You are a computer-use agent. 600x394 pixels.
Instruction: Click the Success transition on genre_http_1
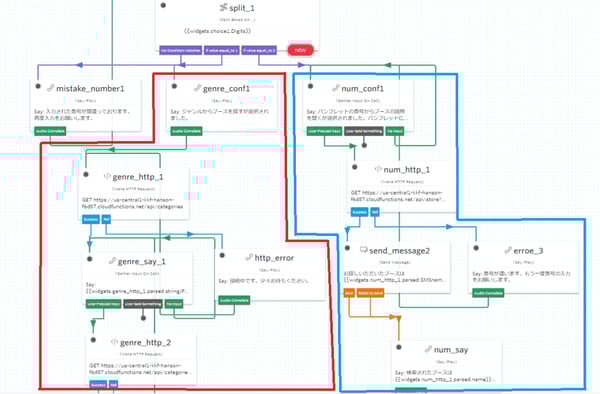pos(91,220)
